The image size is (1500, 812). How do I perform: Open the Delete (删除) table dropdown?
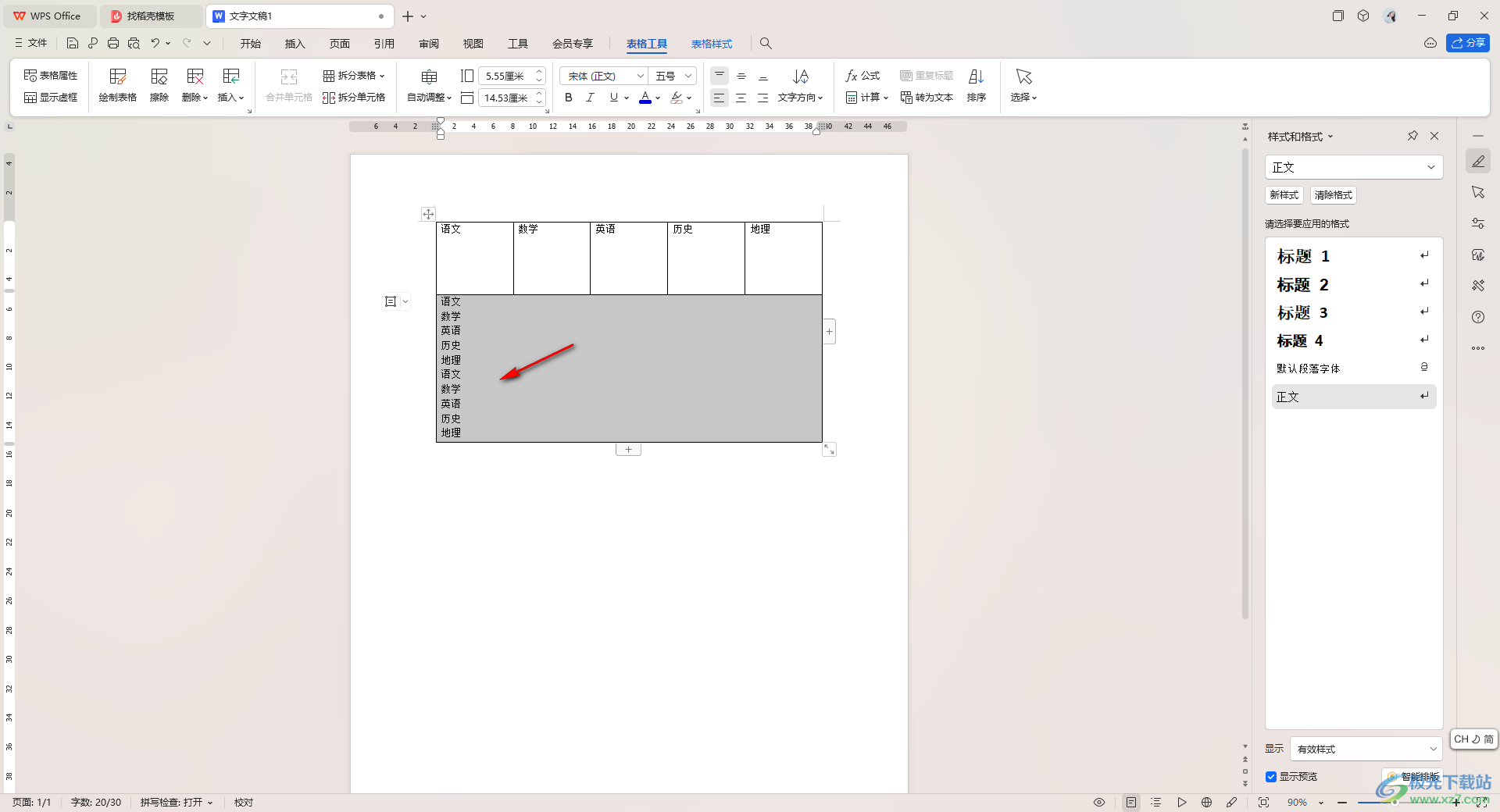(x=195, y=85)
